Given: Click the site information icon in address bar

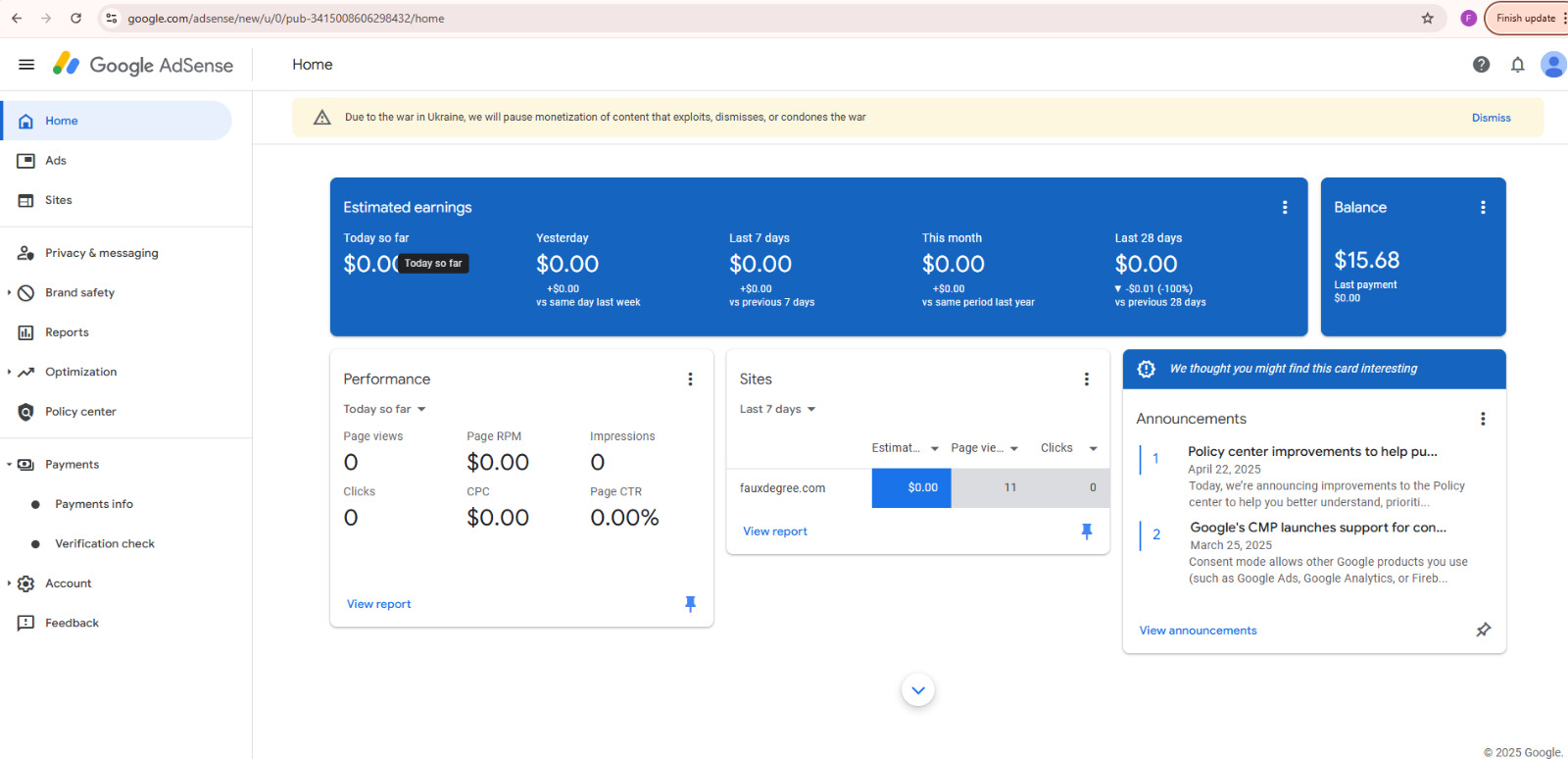Looking at the screenshot, I should pyautogui.click(x=112, y=18).
